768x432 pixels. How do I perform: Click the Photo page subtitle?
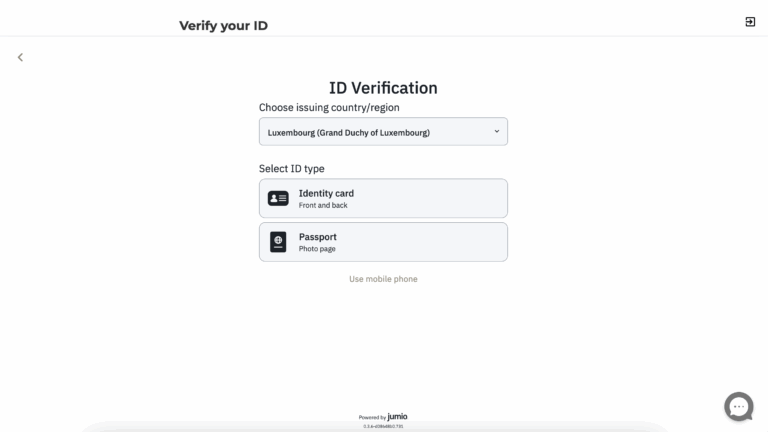[319, 248]
